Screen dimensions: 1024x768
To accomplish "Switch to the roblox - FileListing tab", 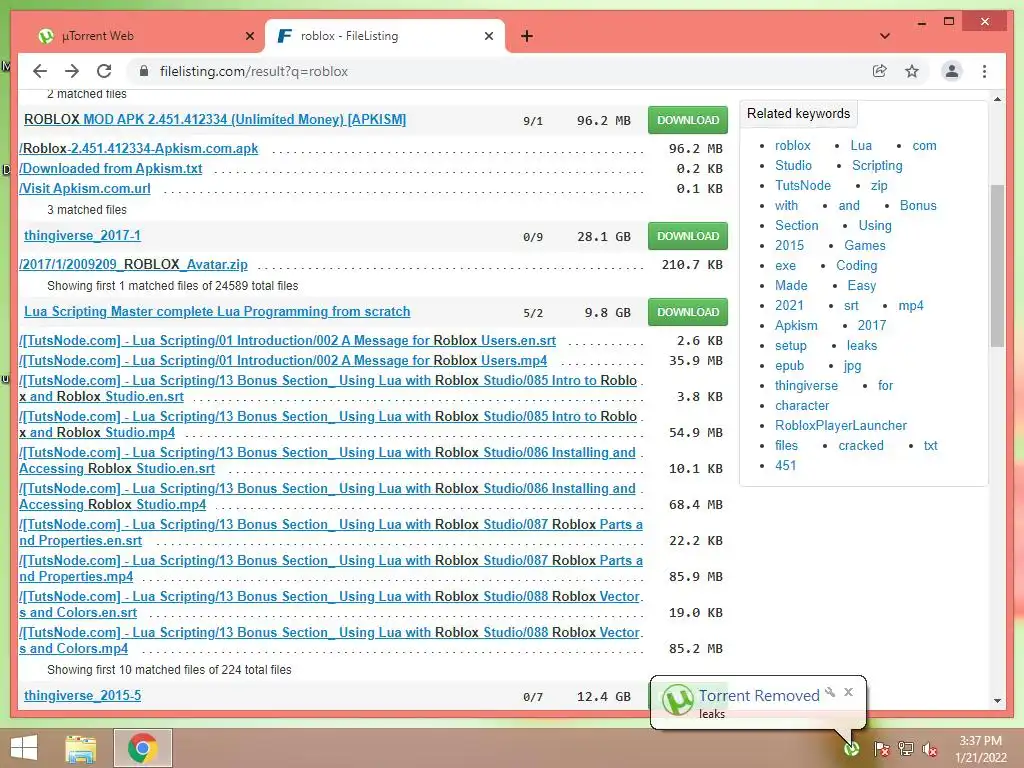I will (x=384, y=36).
